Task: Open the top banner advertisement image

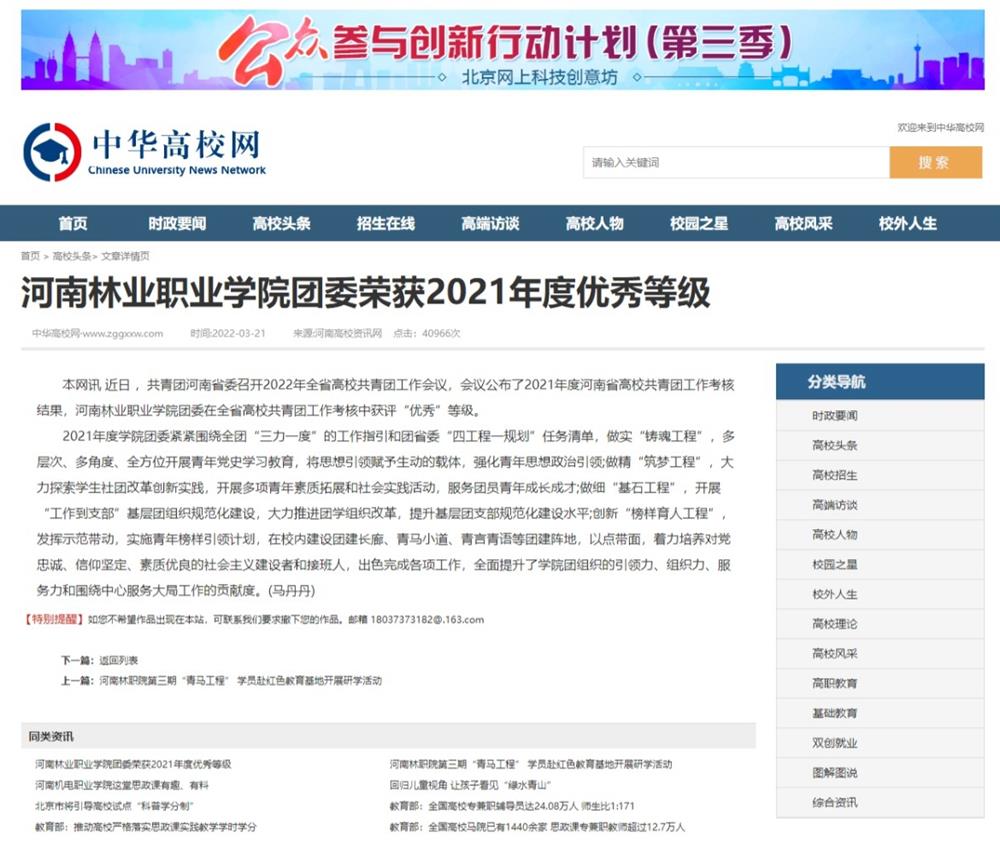Action: click(502, 50)
